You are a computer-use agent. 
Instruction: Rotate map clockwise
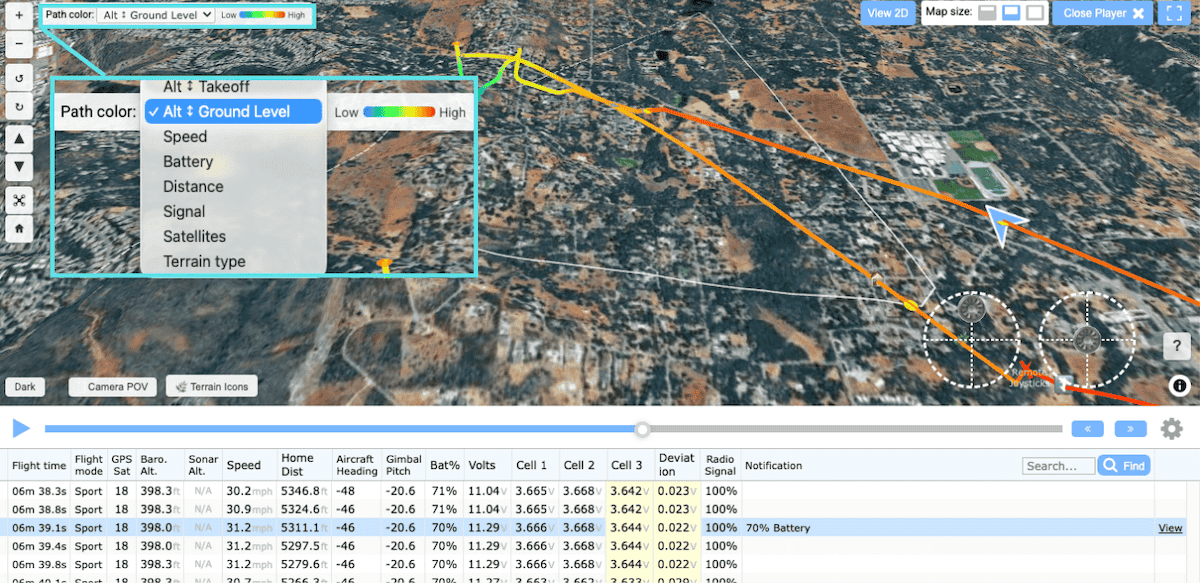[19, 106]
